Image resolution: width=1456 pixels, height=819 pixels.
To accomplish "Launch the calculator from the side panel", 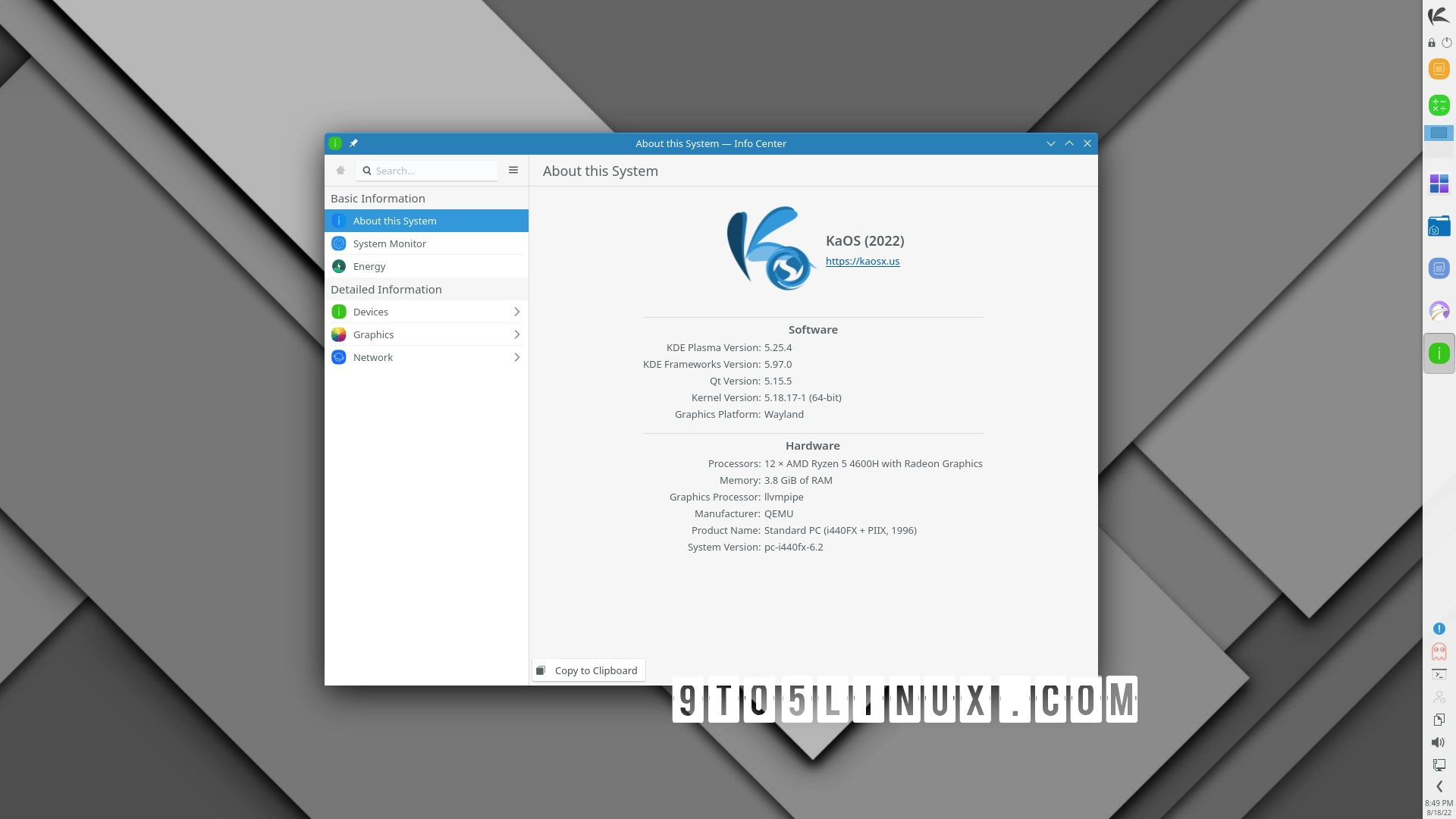I will tap(1439, 105).
